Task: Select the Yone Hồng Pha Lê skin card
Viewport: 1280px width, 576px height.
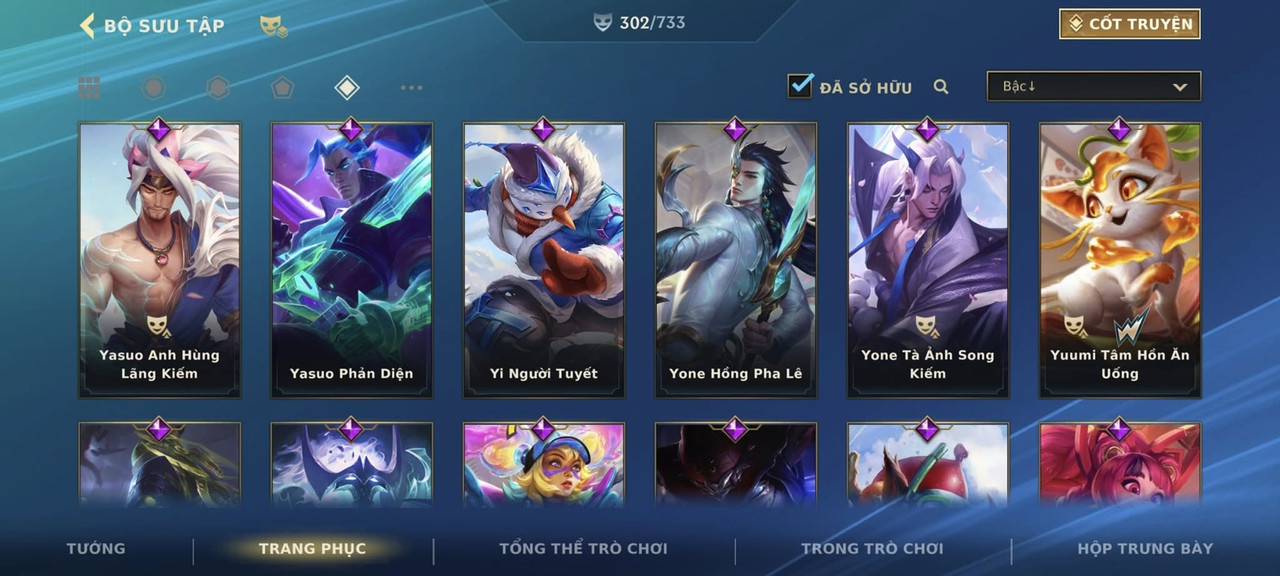Action: tap(736, 260)
